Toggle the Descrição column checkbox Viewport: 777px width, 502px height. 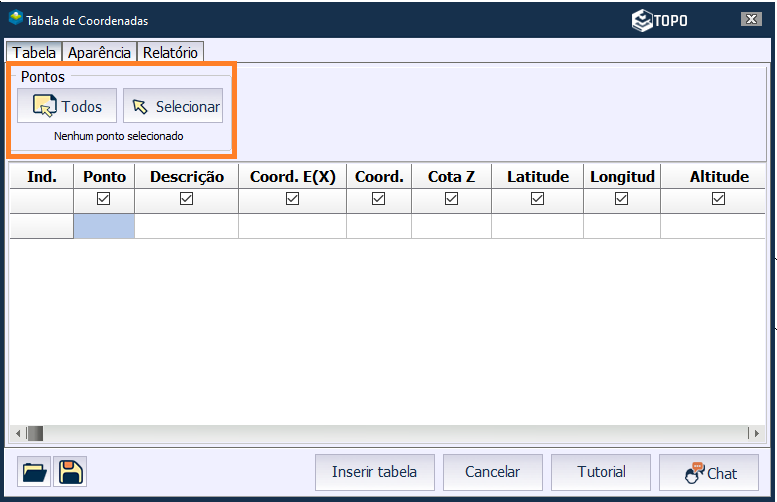(186, 200)
